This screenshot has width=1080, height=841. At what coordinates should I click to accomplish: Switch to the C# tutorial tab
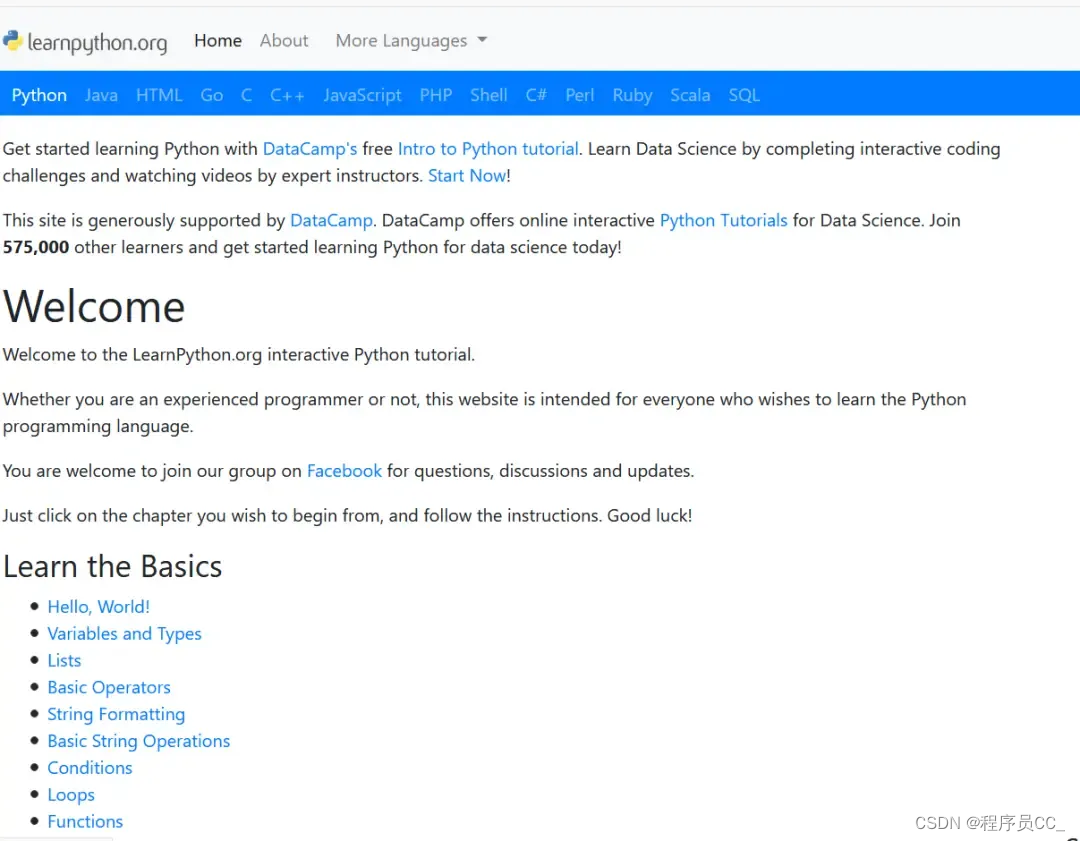coord(536,95)
